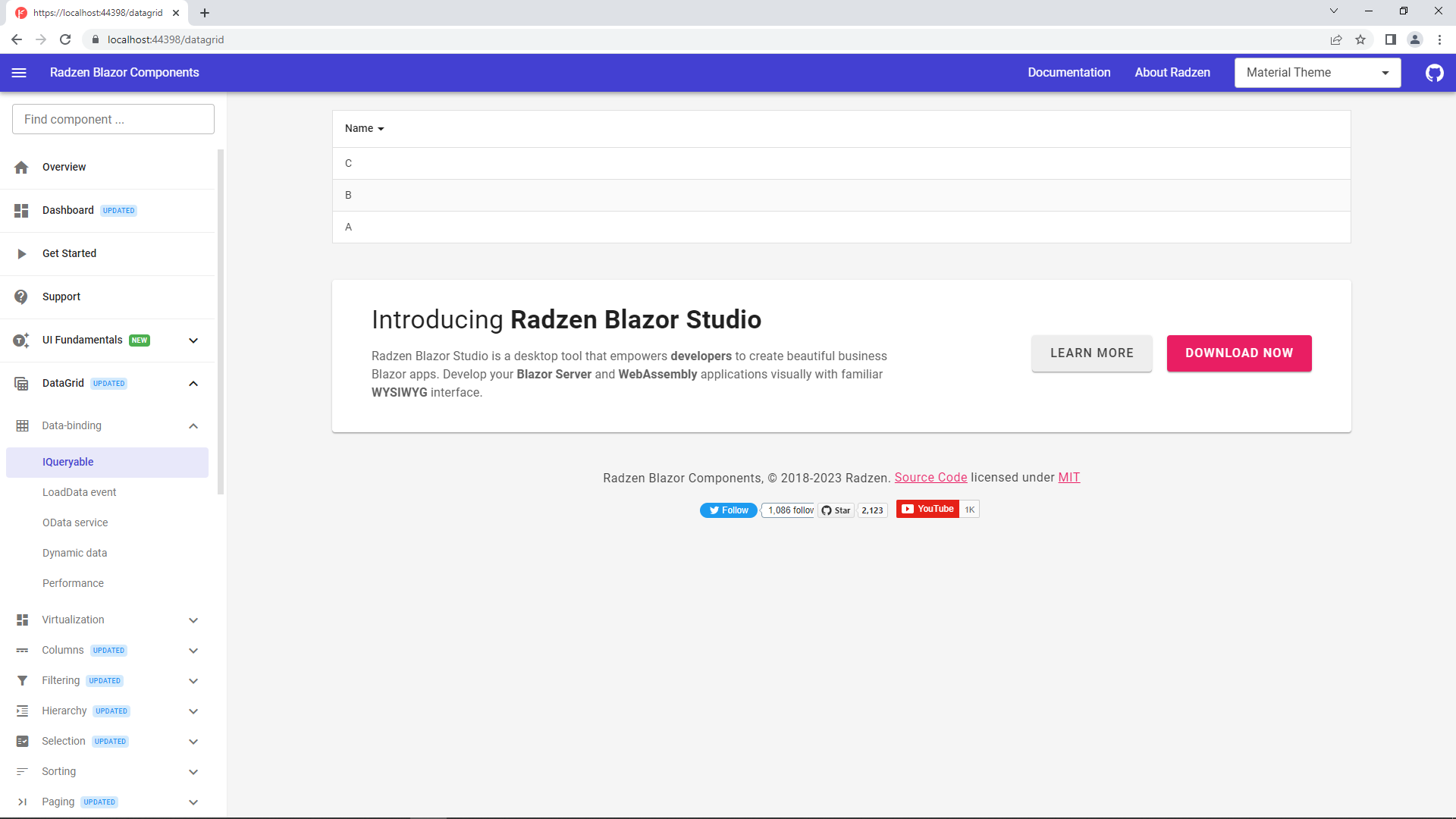Open the hamburger navigation menu

19,73
